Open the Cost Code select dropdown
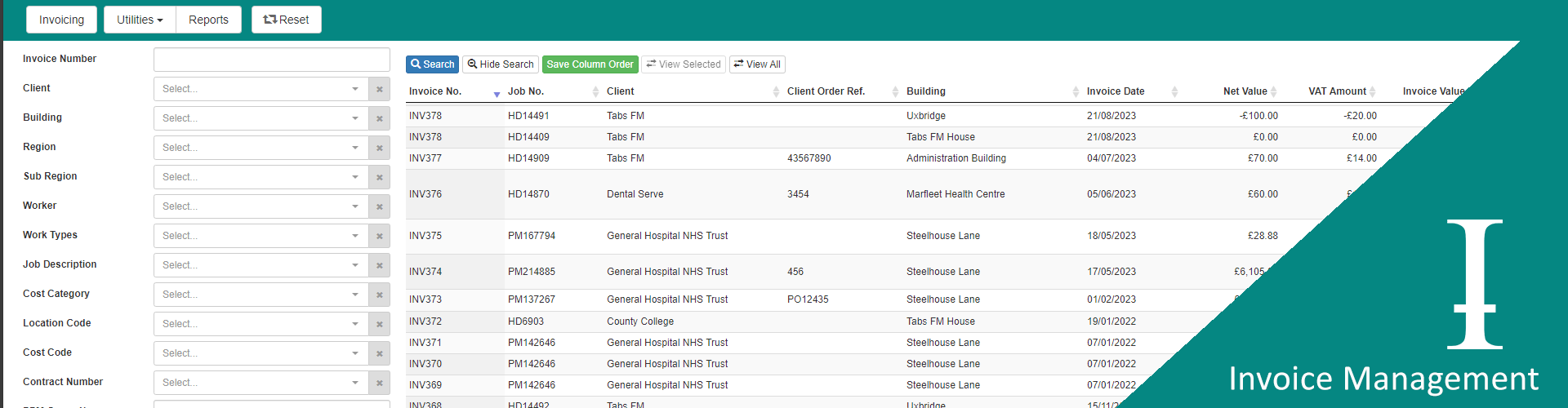Screen dimensions: 1568x408 (261, 353)
